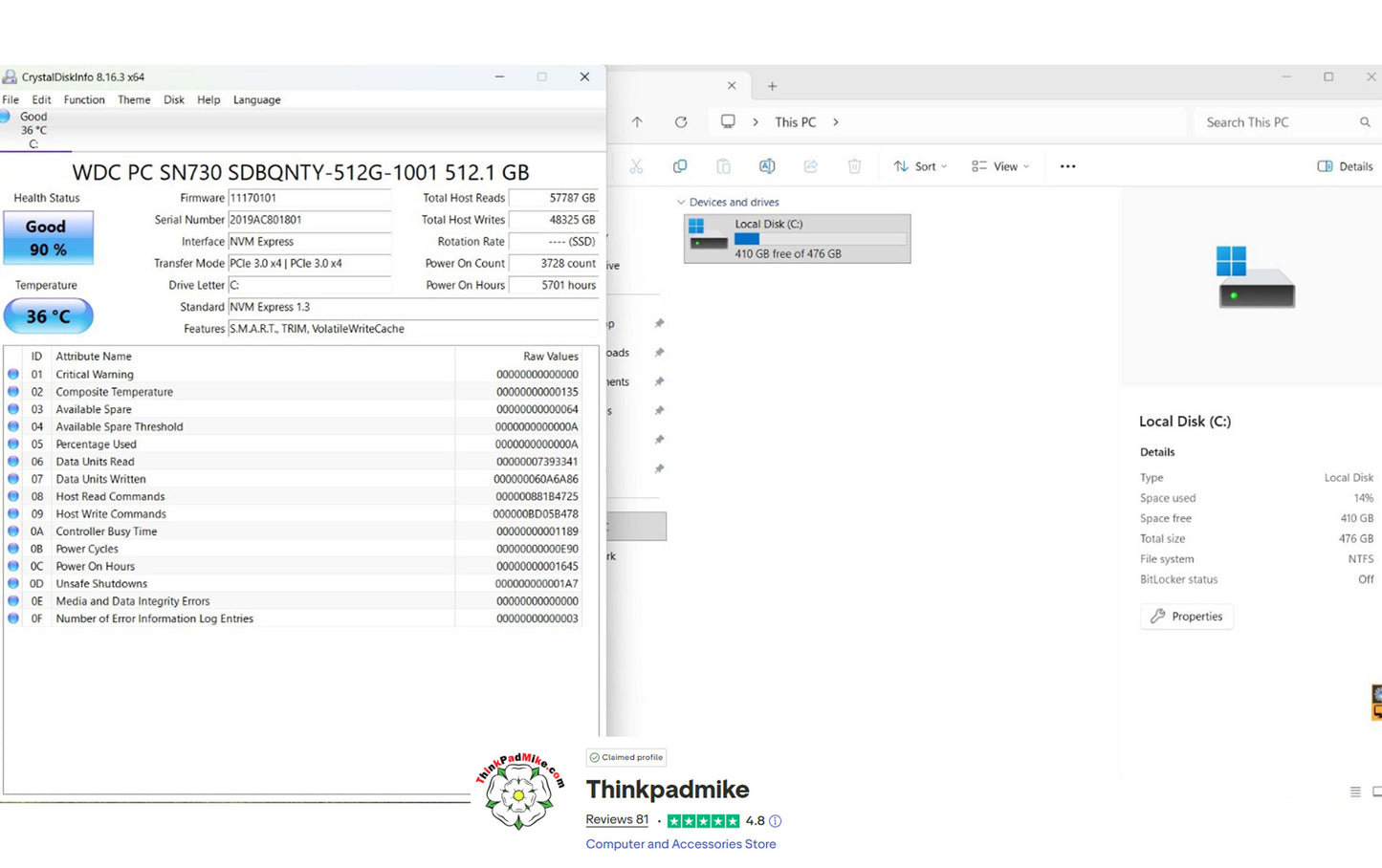Open the View dropdown menu
Screen dimensions: 1382x868
tap(1000, 166)
